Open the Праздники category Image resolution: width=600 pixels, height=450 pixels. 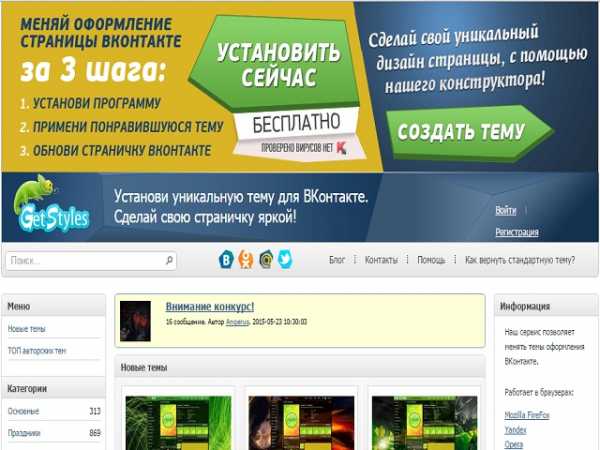tap(24, 433)
